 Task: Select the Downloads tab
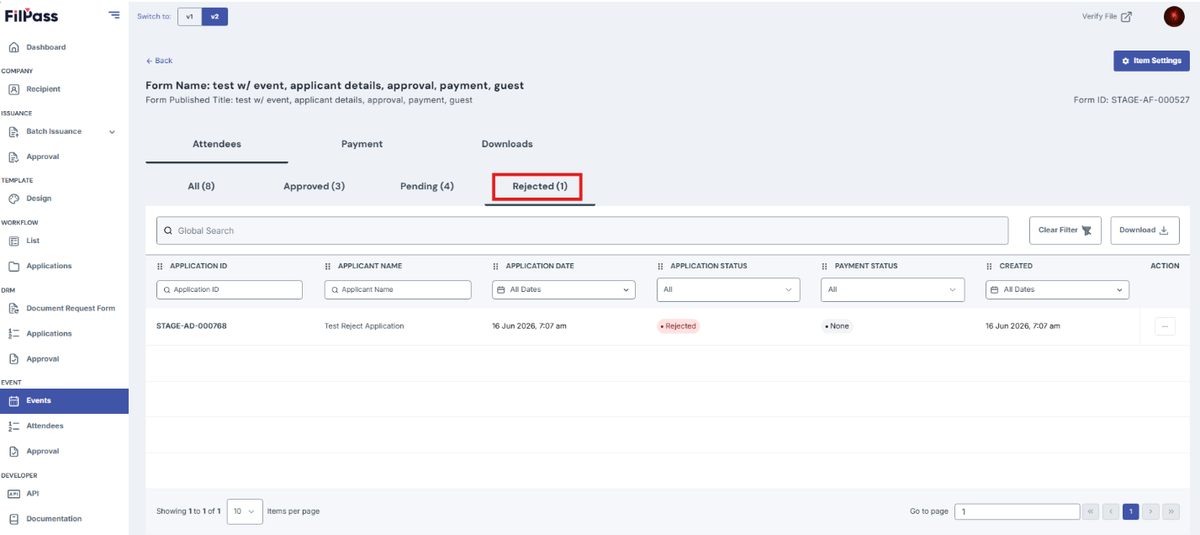[x=507, y=144]
